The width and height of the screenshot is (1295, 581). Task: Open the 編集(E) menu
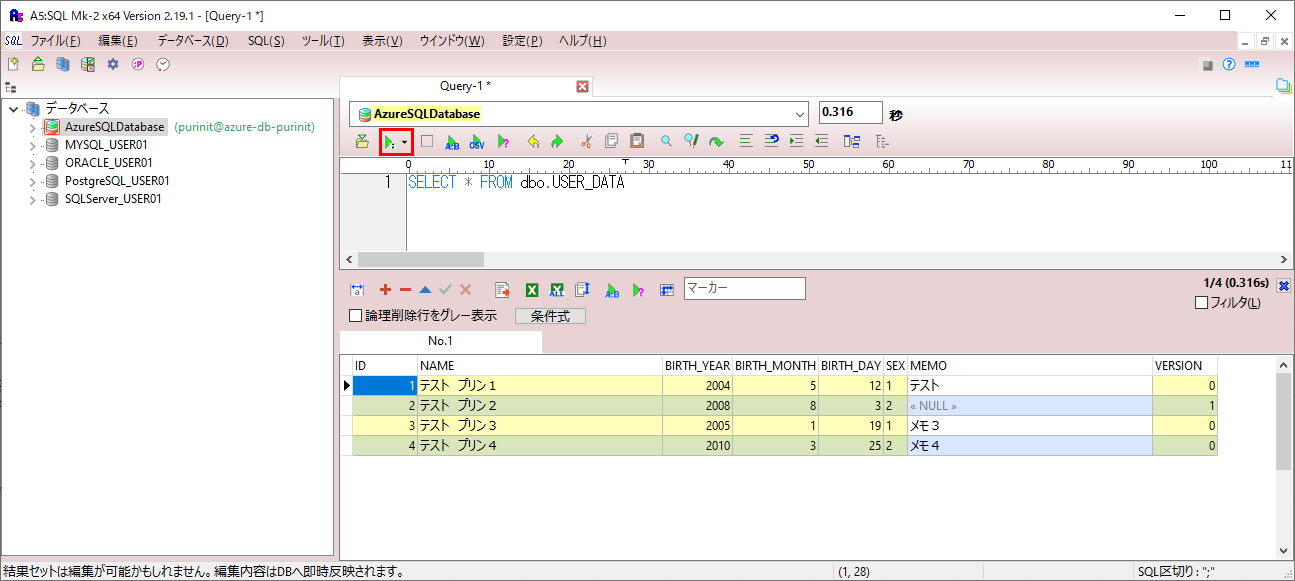click(x=118, y=41)
